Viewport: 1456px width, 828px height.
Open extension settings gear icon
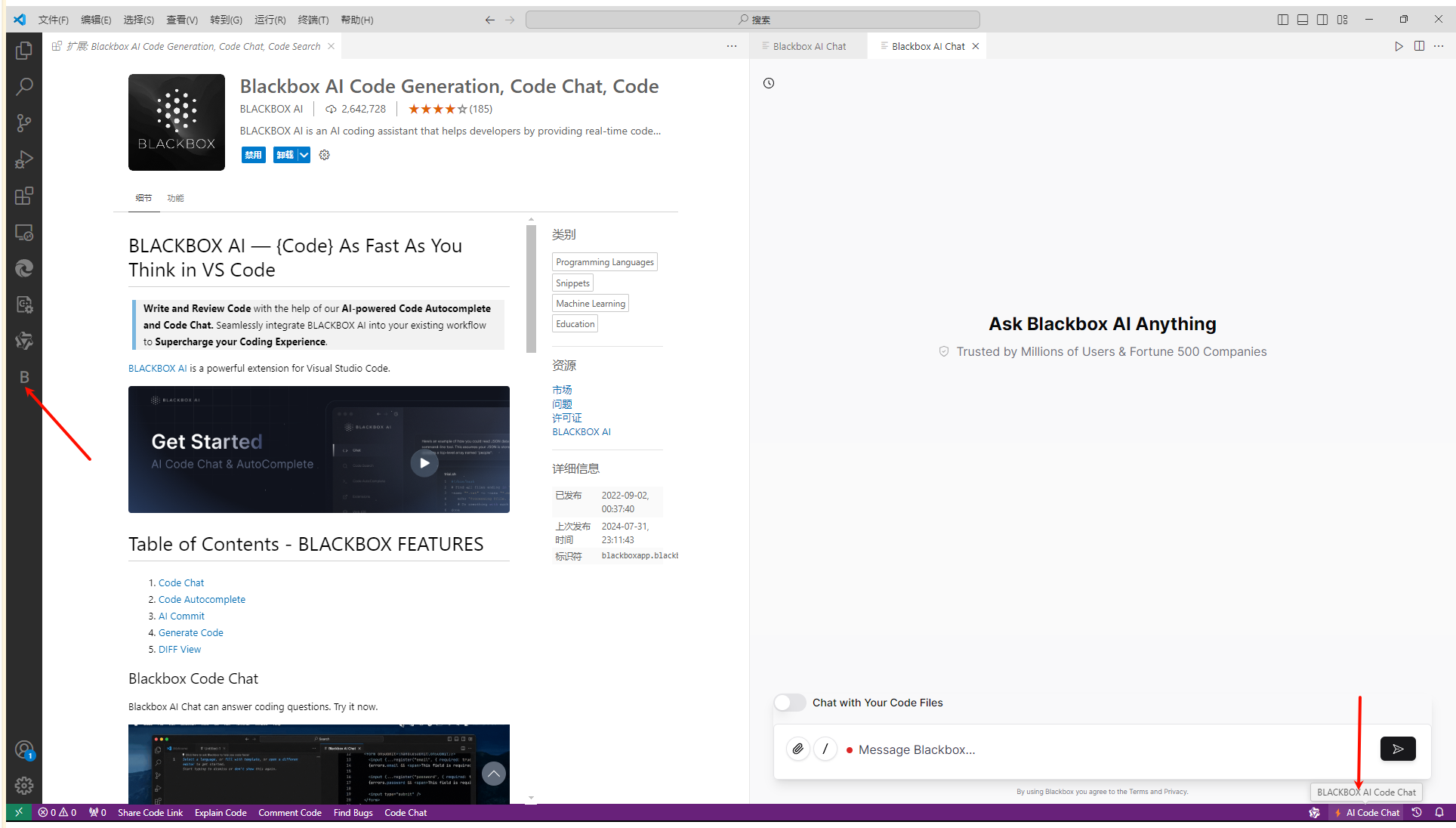(325, 155)
